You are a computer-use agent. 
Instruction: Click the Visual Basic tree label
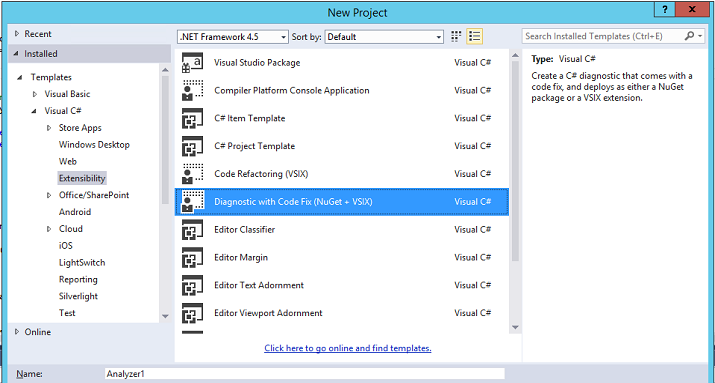tap(67, 94)
